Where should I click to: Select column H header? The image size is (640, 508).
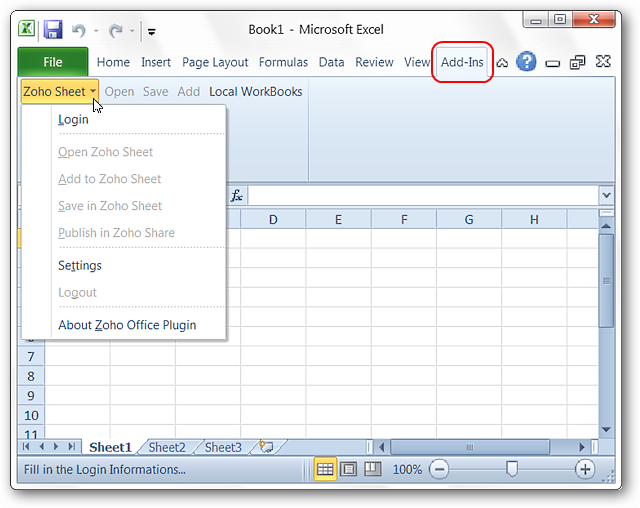tap(534, 220)
